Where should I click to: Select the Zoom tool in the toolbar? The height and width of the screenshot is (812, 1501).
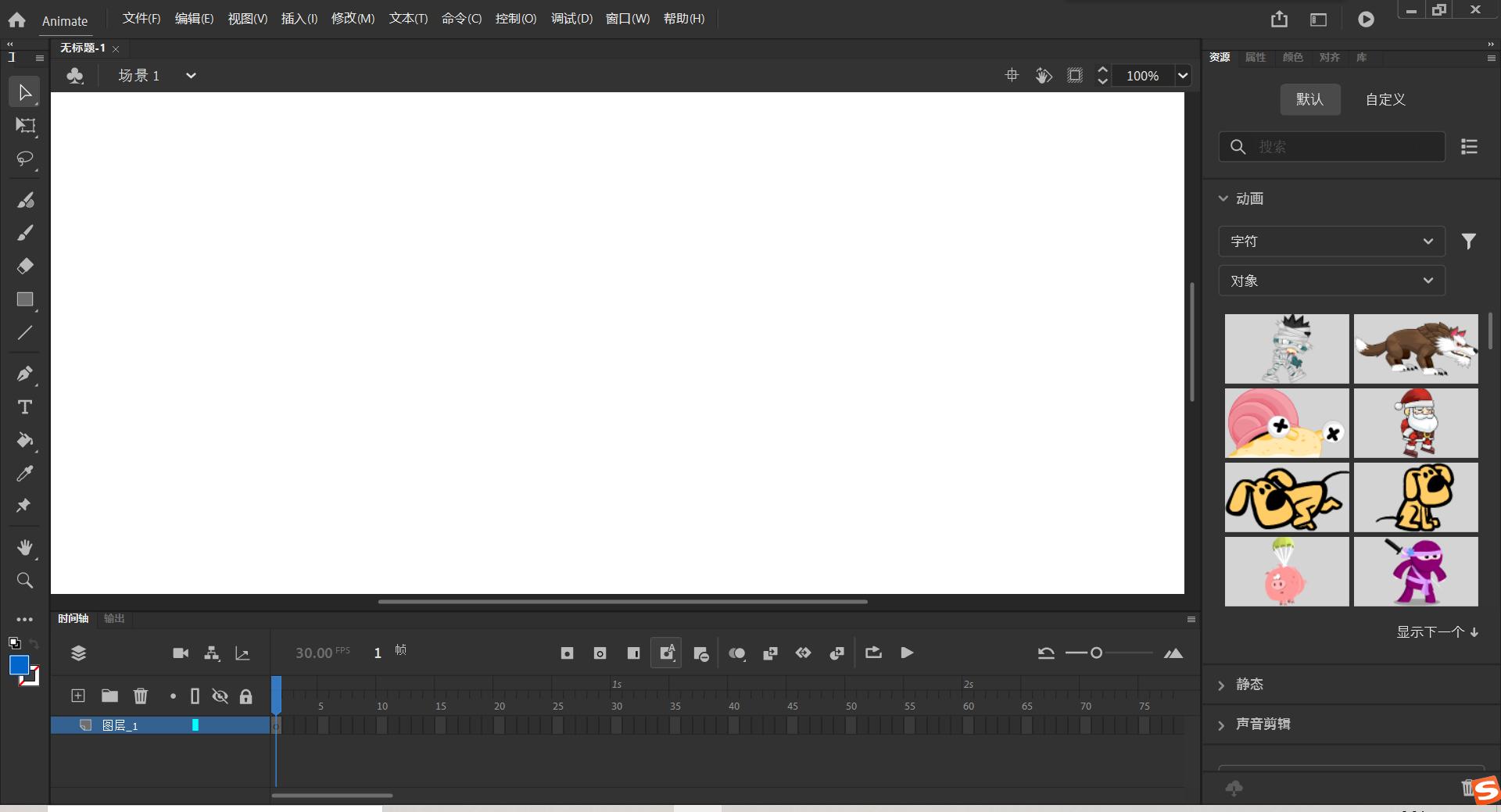tap(24, 580)
